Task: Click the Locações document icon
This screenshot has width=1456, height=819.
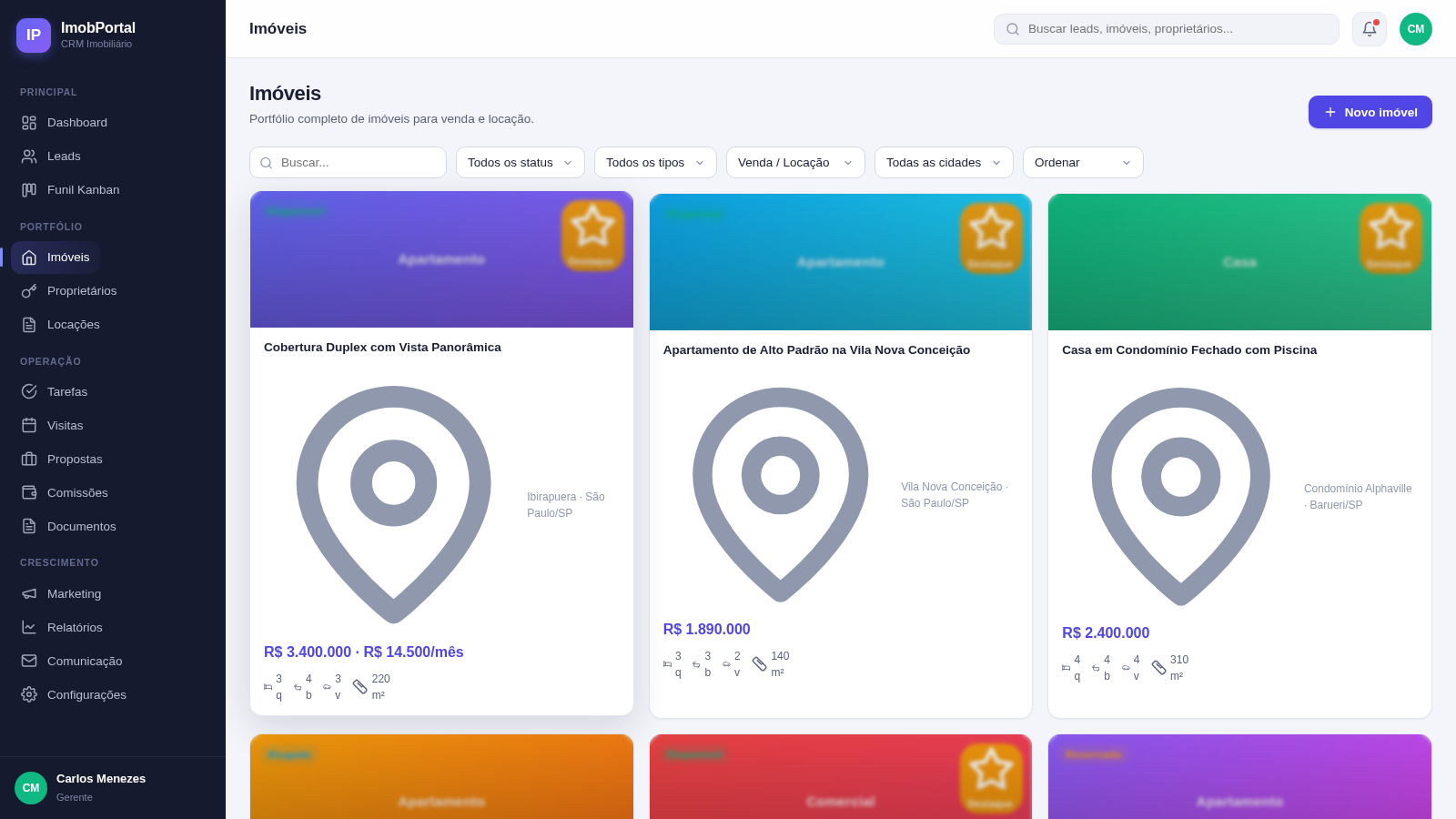Action: point(29,325)
